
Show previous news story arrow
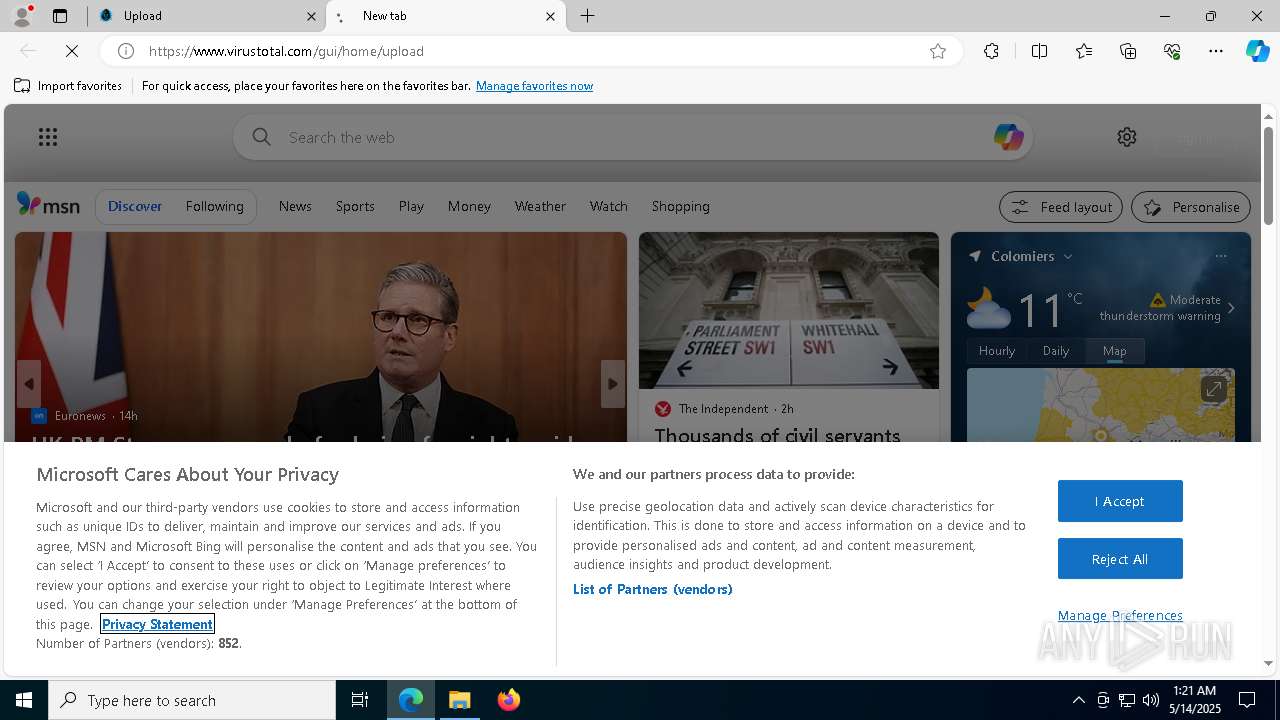tap(29, 384)
